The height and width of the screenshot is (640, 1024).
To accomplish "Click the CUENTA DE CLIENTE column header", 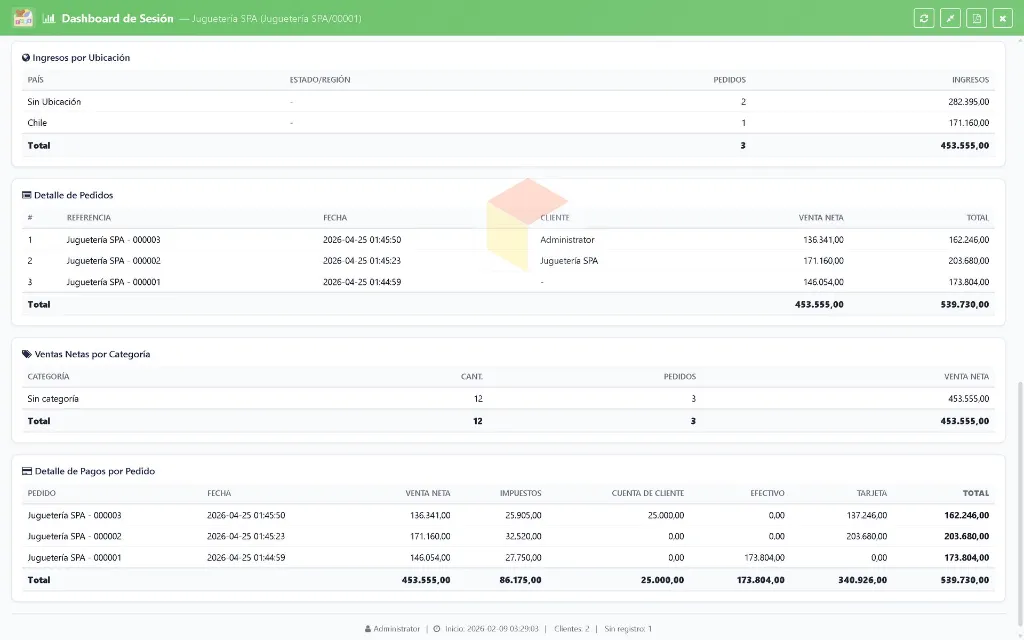I will point(648,493).
